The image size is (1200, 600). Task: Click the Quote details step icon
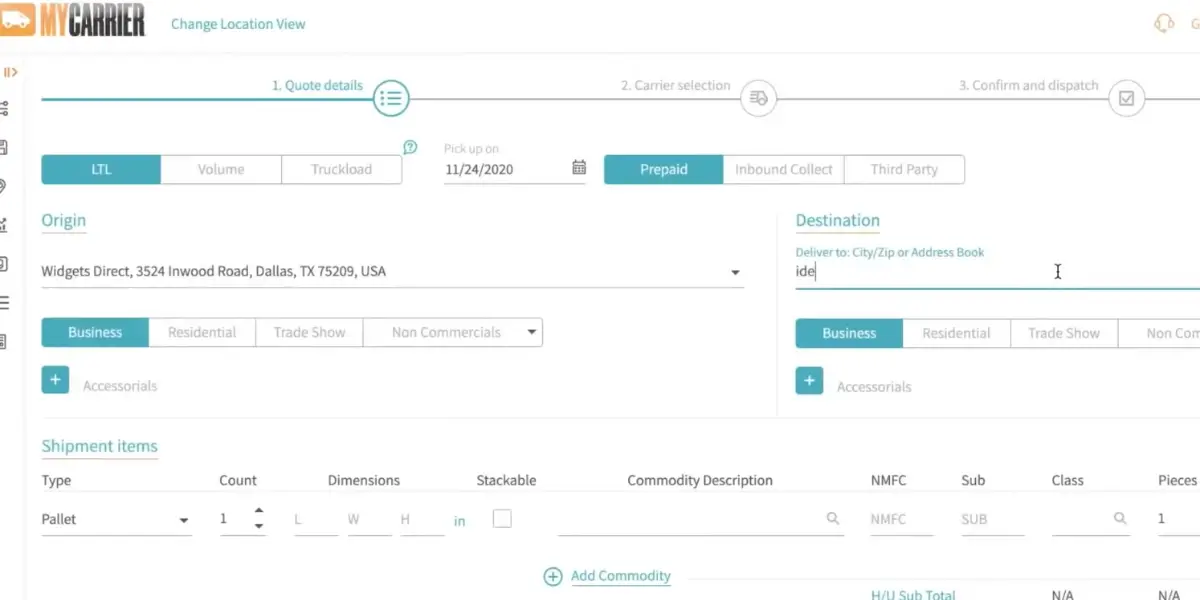[391, 99]
